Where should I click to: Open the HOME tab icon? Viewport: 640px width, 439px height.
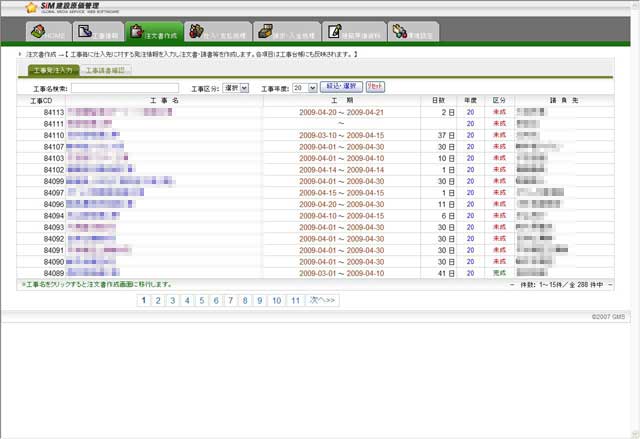(36, 33)
